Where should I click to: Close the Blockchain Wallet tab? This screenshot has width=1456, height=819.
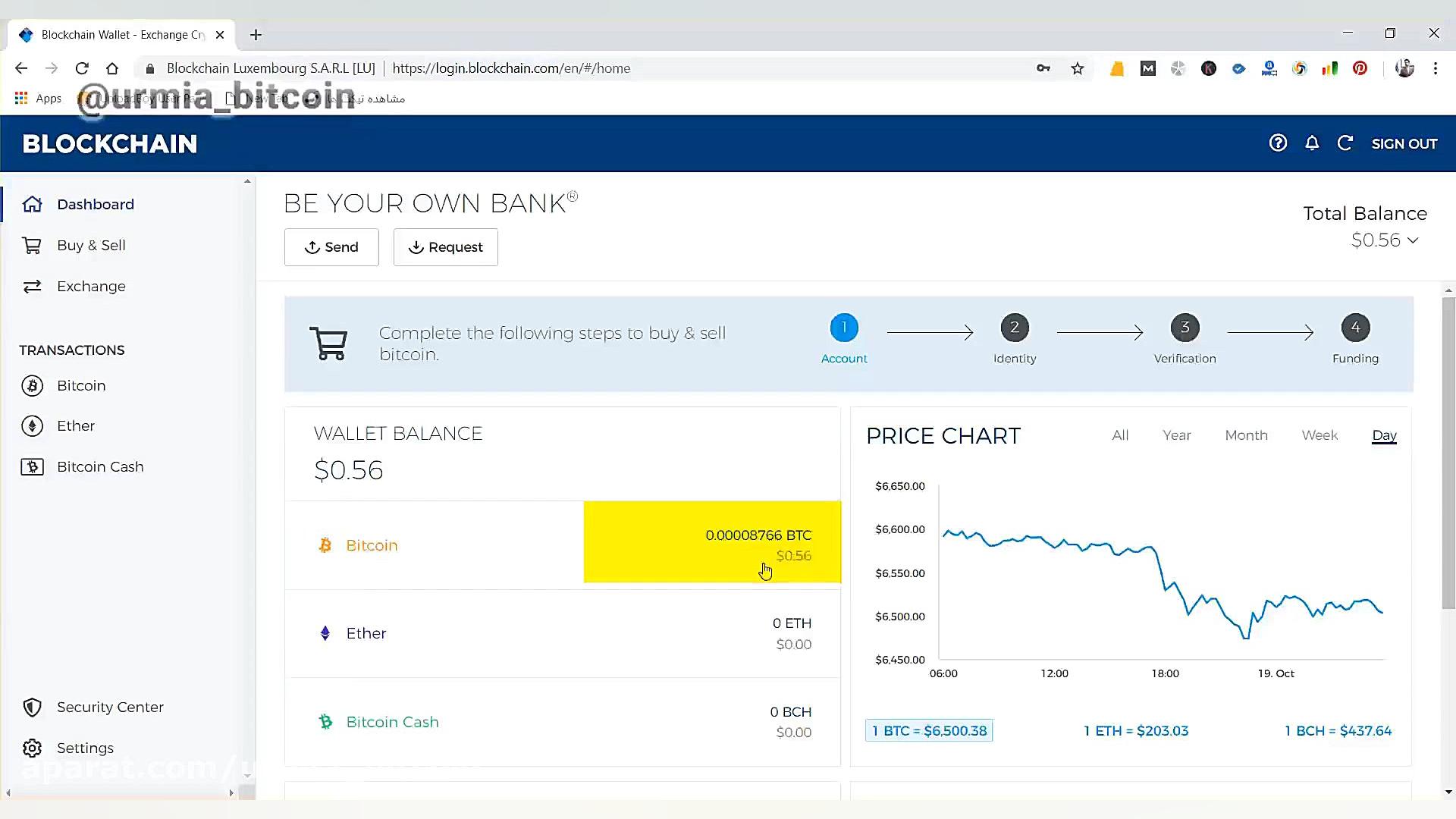(220, 35)
